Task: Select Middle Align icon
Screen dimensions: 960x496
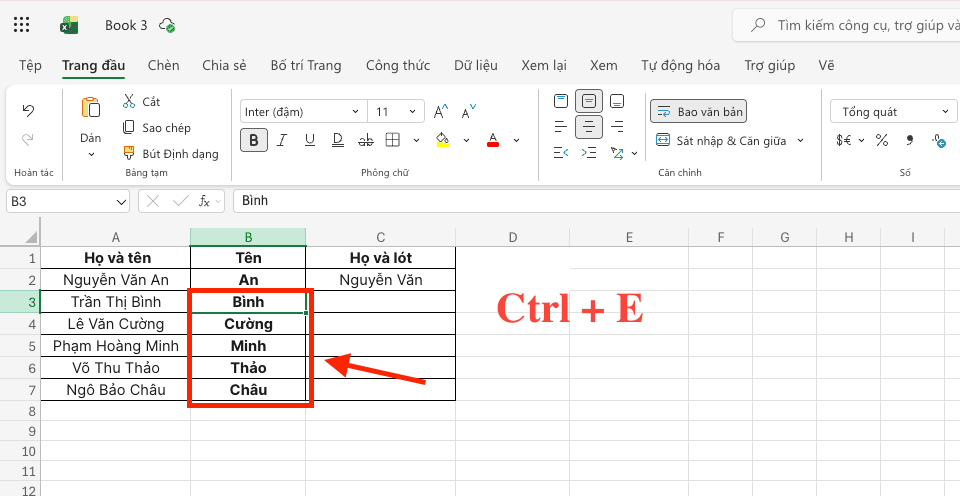Action: point(589,101)
